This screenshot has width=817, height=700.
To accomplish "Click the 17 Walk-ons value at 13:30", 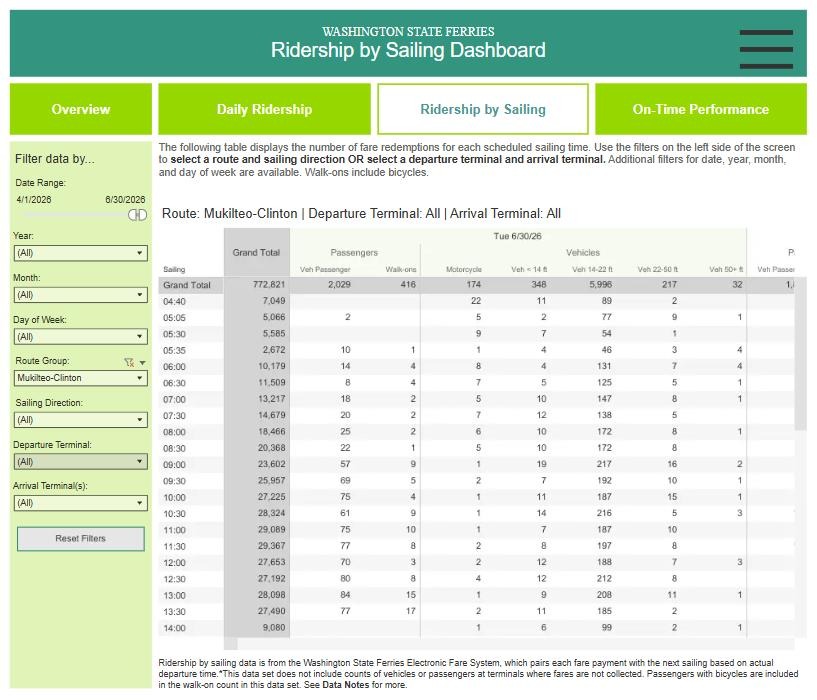I will click(411, 611).
